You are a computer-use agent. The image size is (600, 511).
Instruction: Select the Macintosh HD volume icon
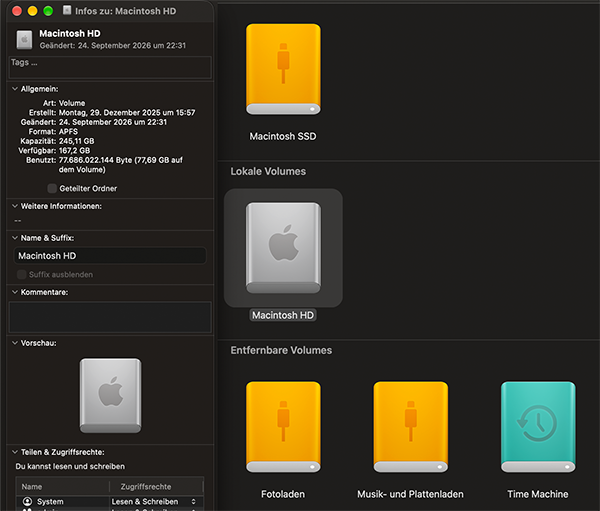click(x=283, y=248)
